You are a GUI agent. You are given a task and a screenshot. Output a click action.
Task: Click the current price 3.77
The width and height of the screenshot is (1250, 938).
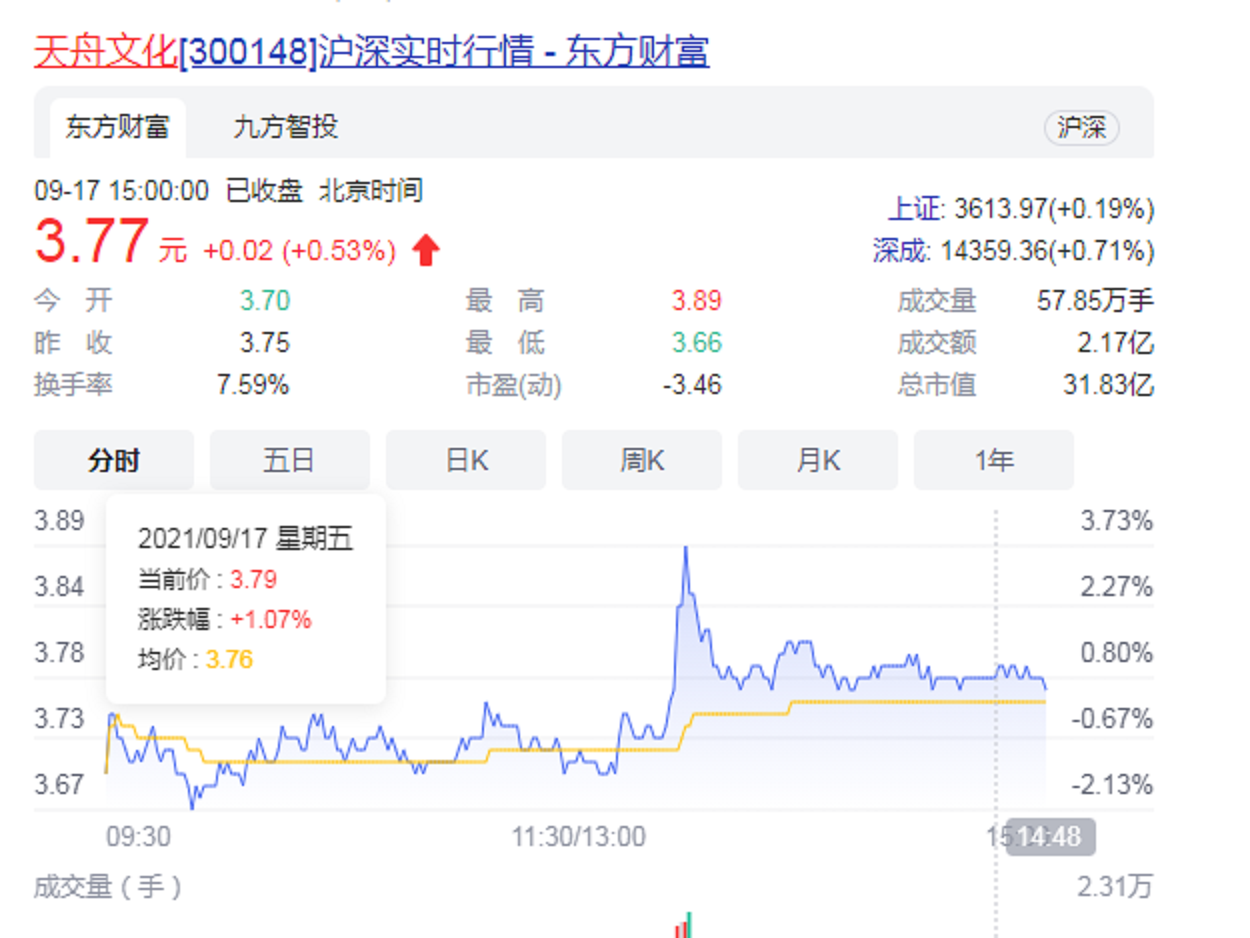click(92, 243)
